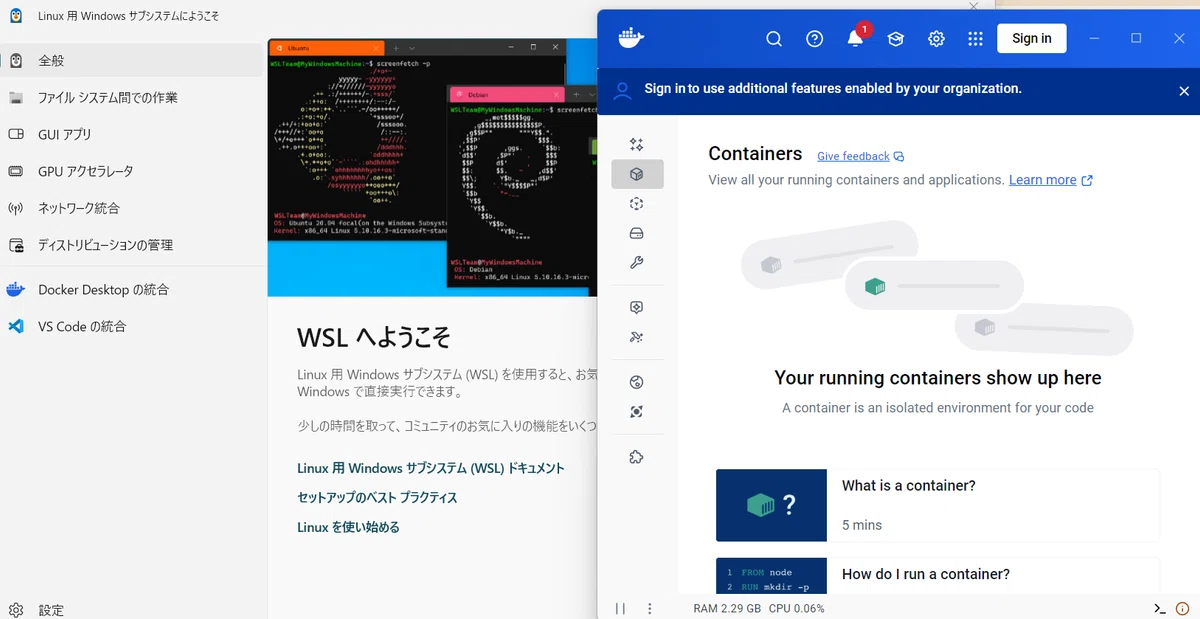The width and height of the screenshot is (1200, 619).
Task: Click the Dockerfile code thumbnail on second card
Action: click(771, 575)
